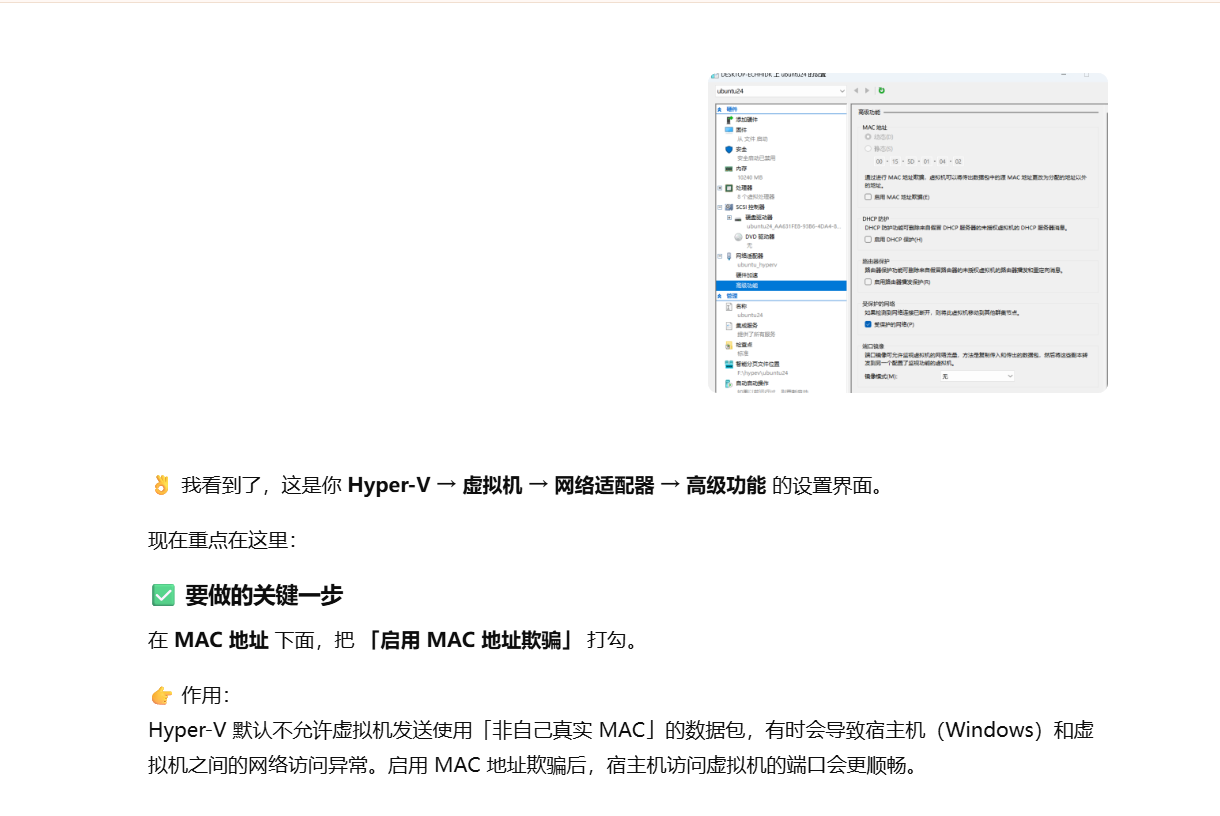Tick the 启用 DHCP 保护 checkbox
This screenshot has height=816, width=1220.
tap(868, 240)
